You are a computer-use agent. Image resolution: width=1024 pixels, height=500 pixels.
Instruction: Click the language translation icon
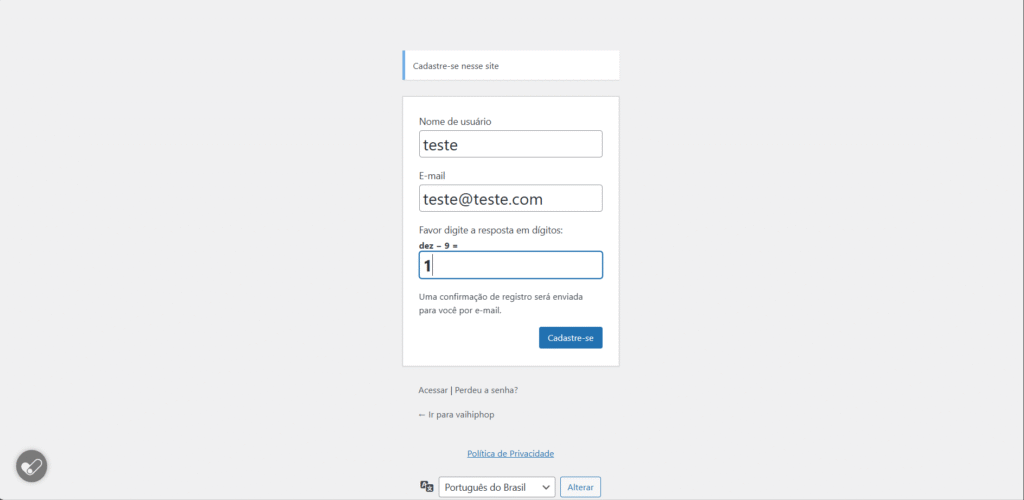(427, 486)
